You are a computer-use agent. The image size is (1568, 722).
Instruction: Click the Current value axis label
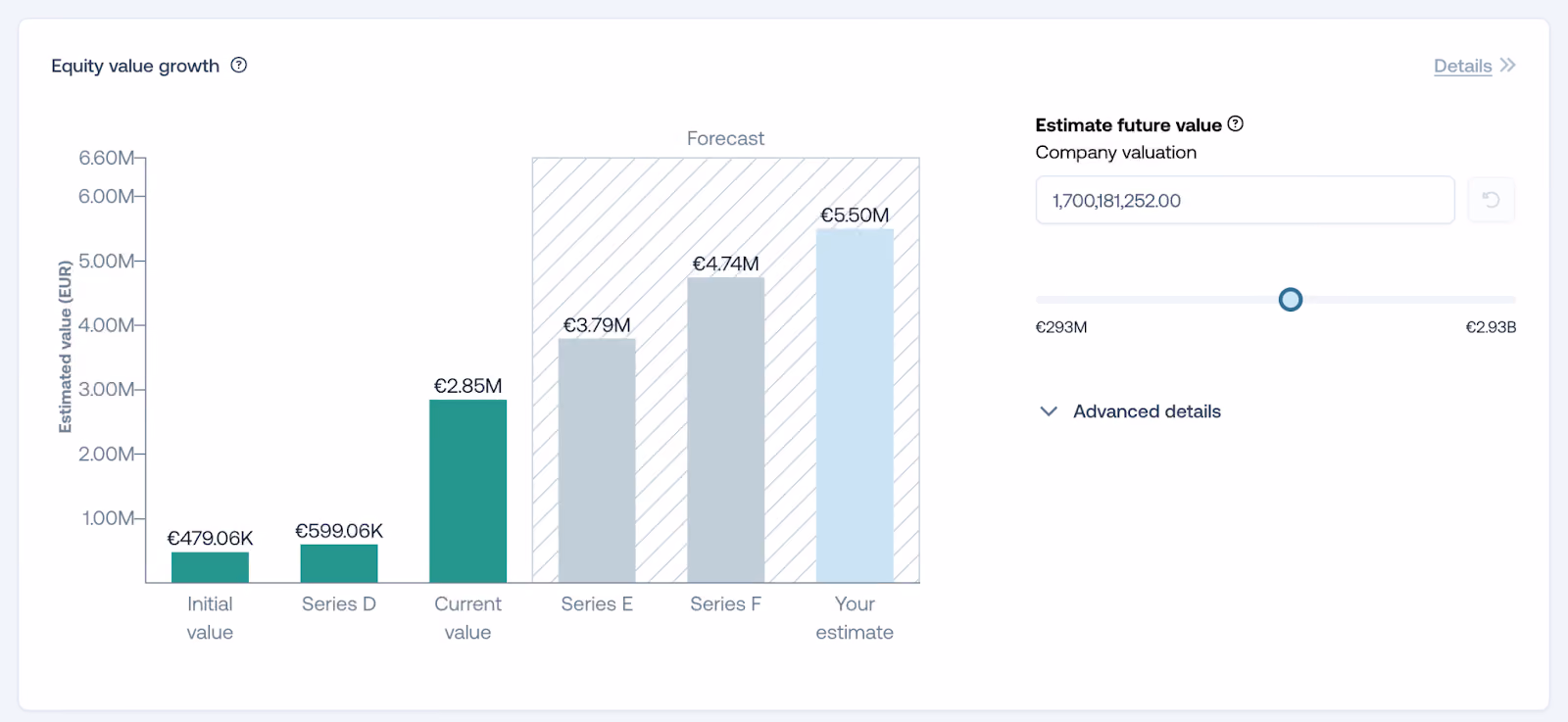(x=467, y=618)
